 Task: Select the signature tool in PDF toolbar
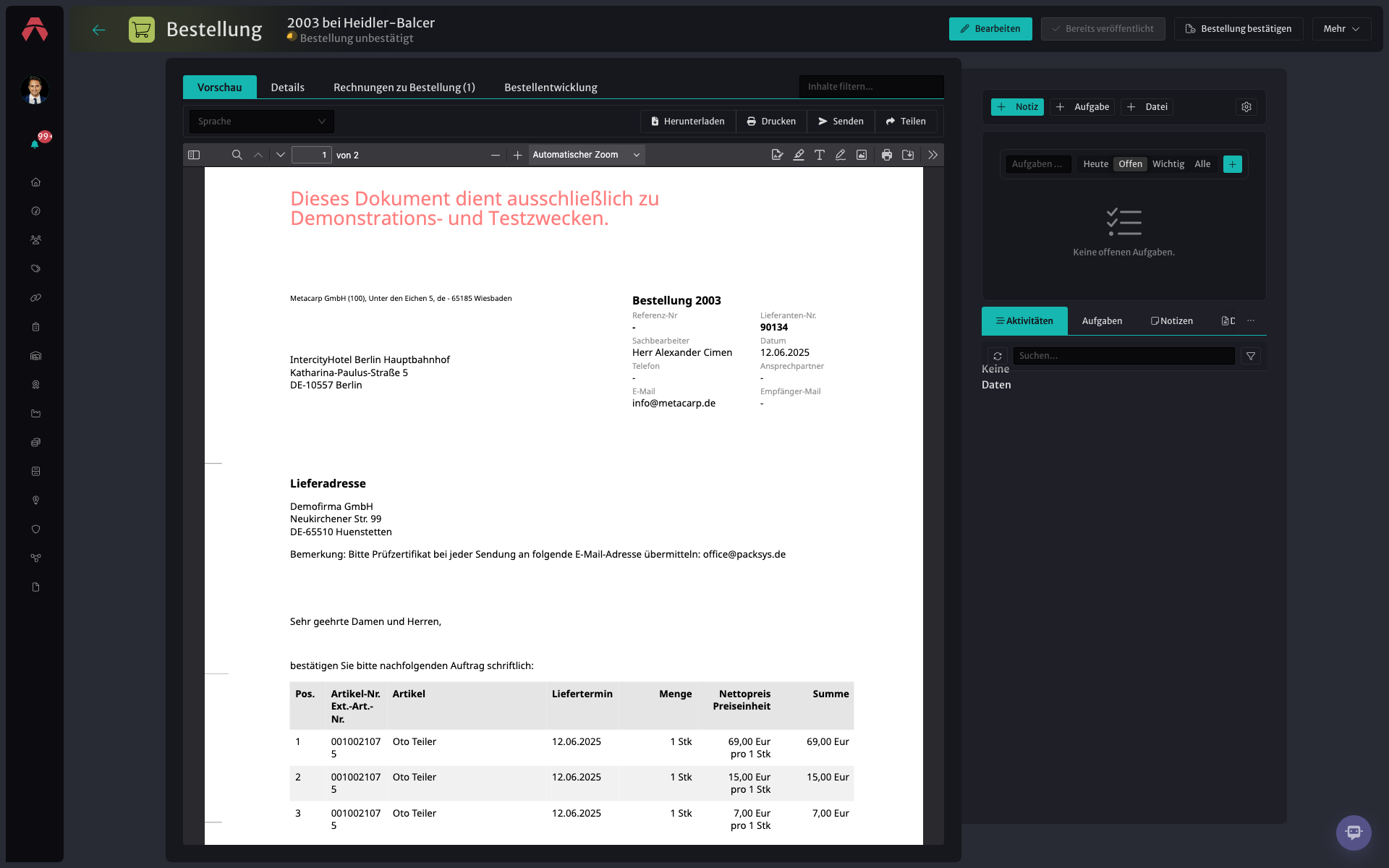(778, 155)
